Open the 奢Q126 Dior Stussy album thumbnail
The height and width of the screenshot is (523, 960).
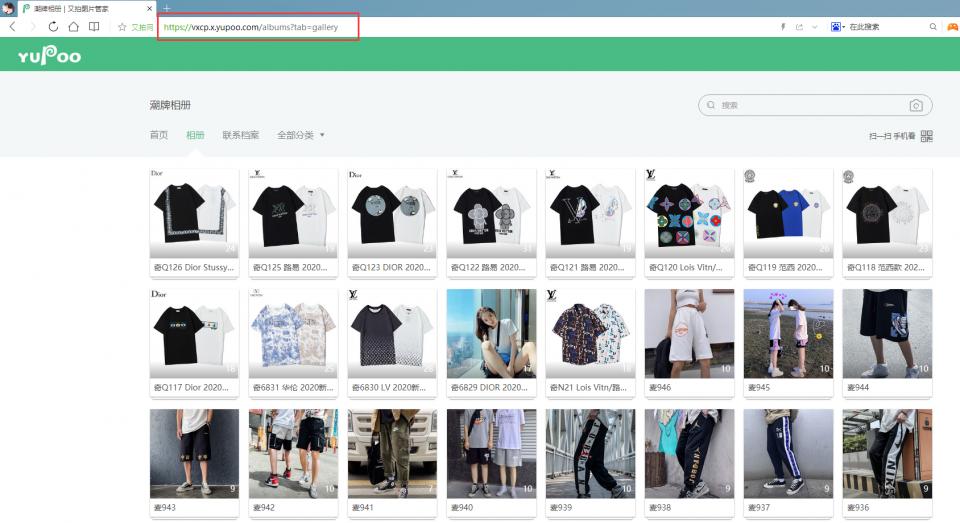click(194, 213)
